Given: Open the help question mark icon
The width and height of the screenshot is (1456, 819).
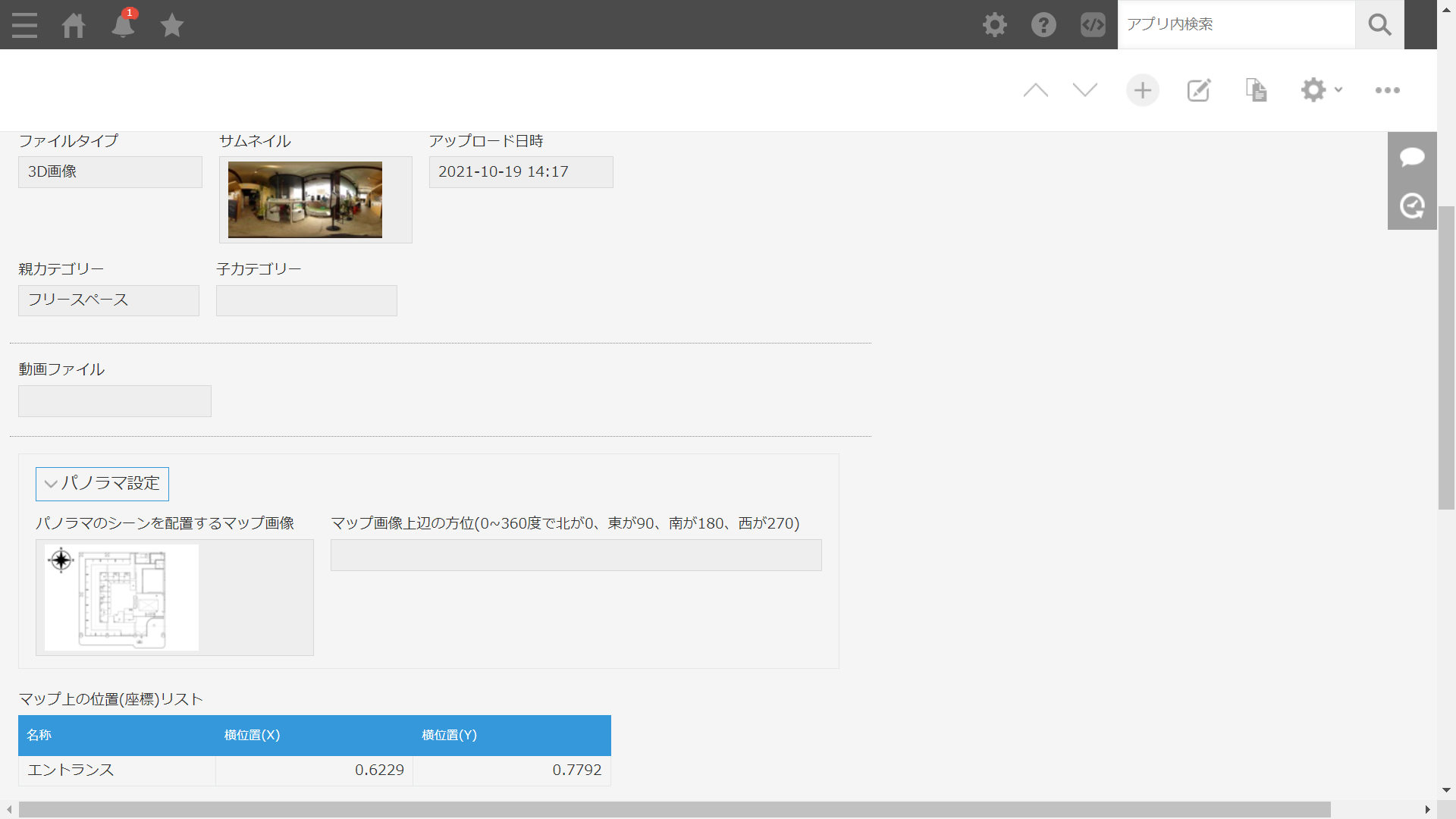Looking at the screenshot, I should pos(1043,25).
